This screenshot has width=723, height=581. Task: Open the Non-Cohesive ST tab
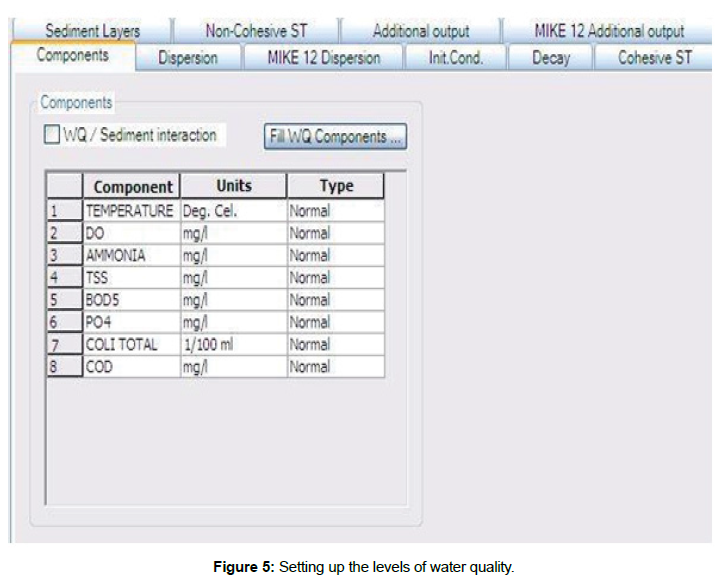point(255,32)
